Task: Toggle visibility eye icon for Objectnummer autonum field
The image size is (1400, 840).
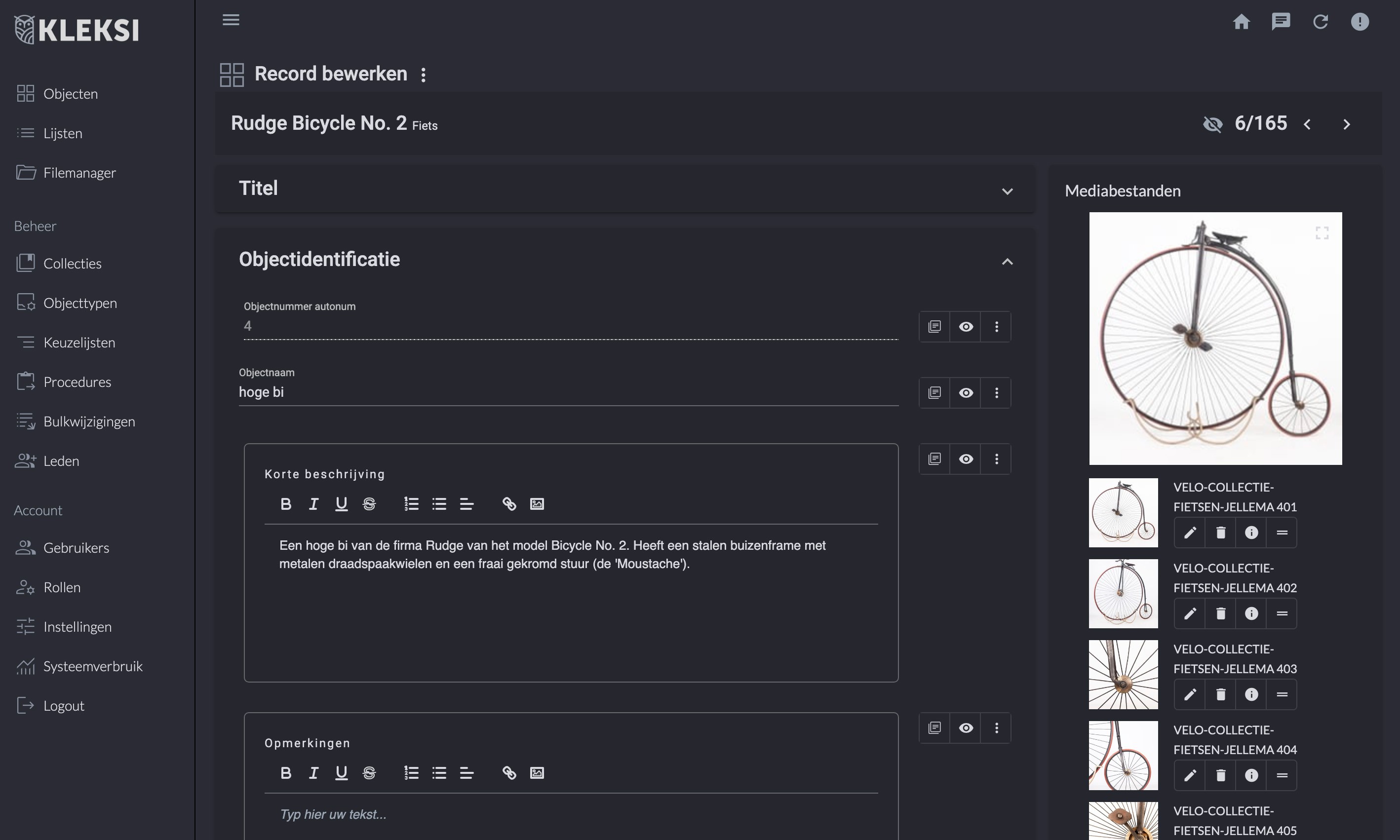Action: (965, 326)
